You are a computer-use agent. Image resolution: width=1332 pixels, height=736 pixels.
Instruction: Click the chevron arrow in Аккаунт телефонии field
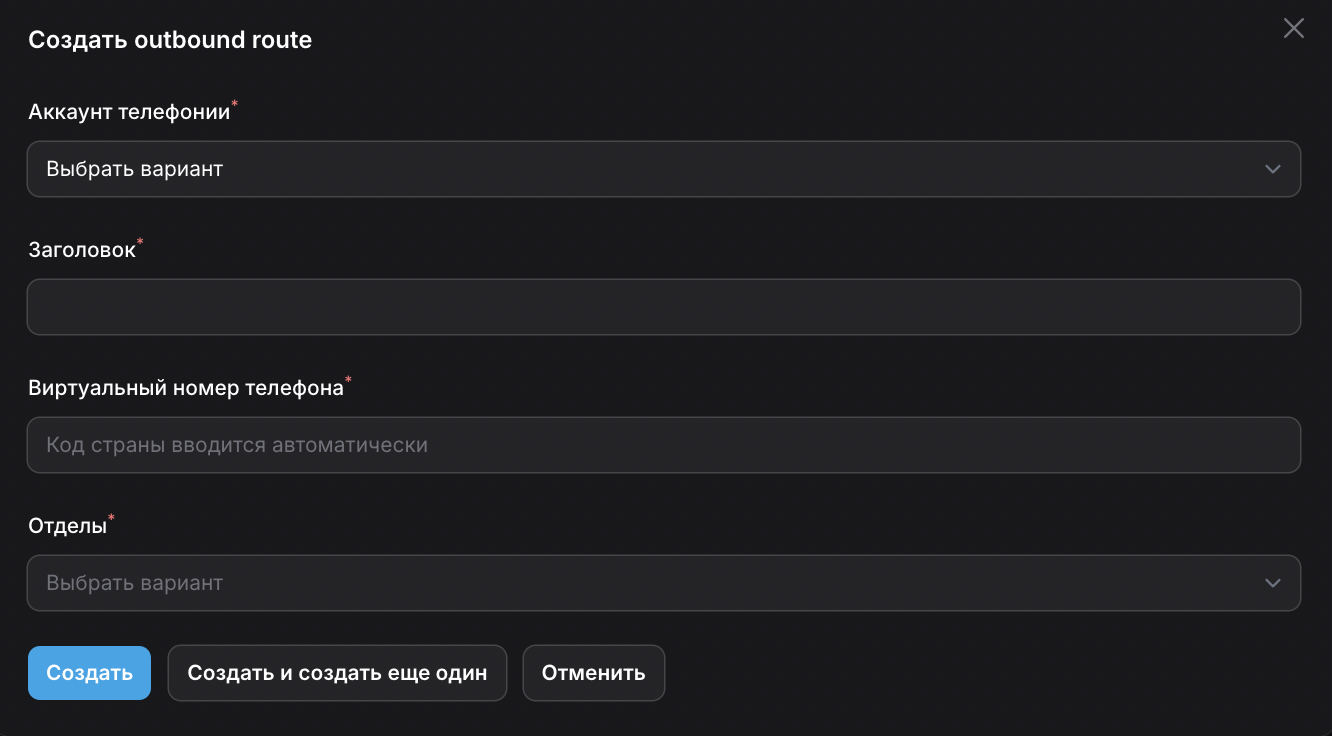coord(1272,169)
